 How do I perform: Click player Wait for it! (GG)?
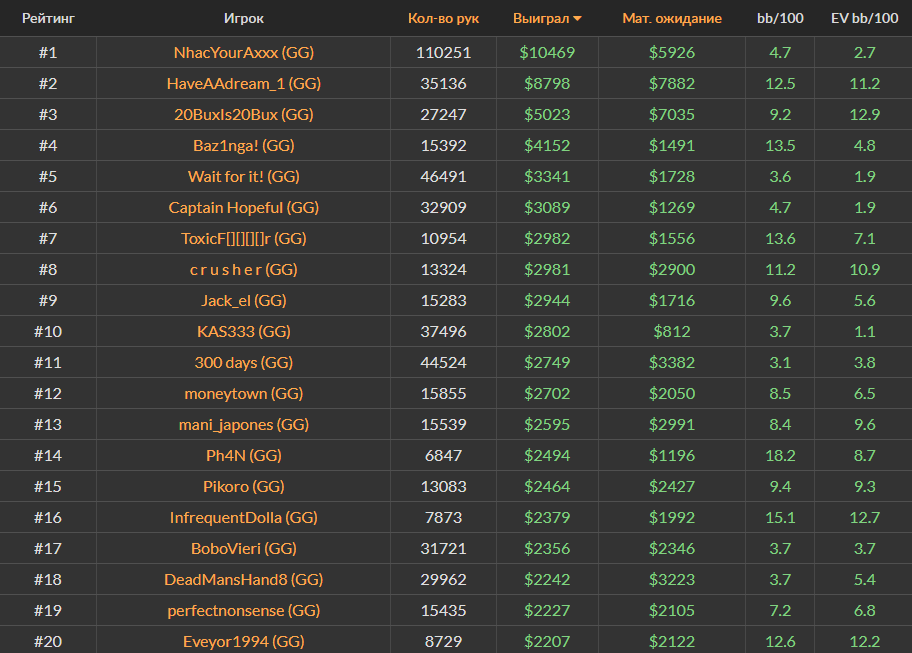pos(244,176)
